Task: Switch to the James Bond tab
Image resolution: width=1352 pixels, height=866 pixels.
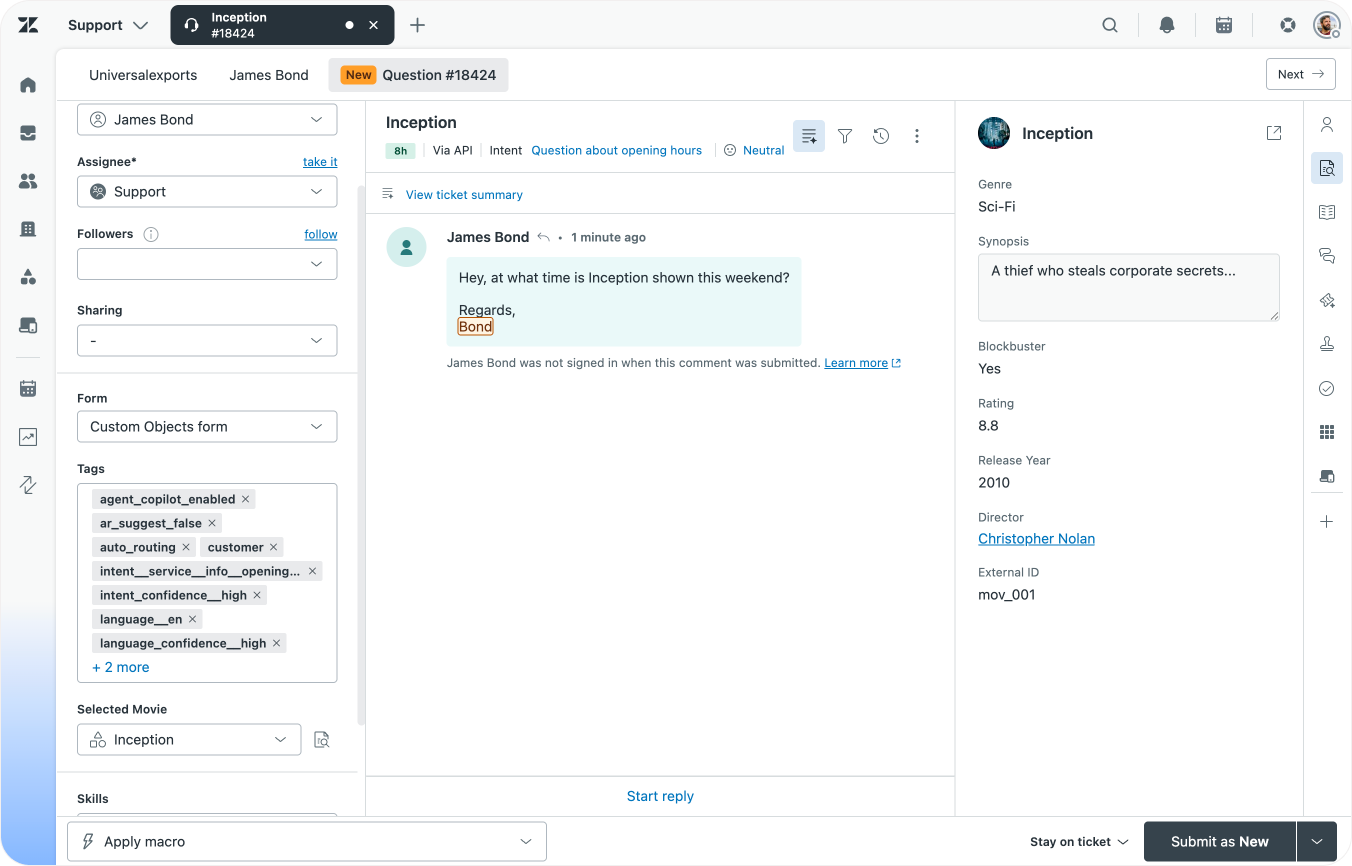Action: 269,75
